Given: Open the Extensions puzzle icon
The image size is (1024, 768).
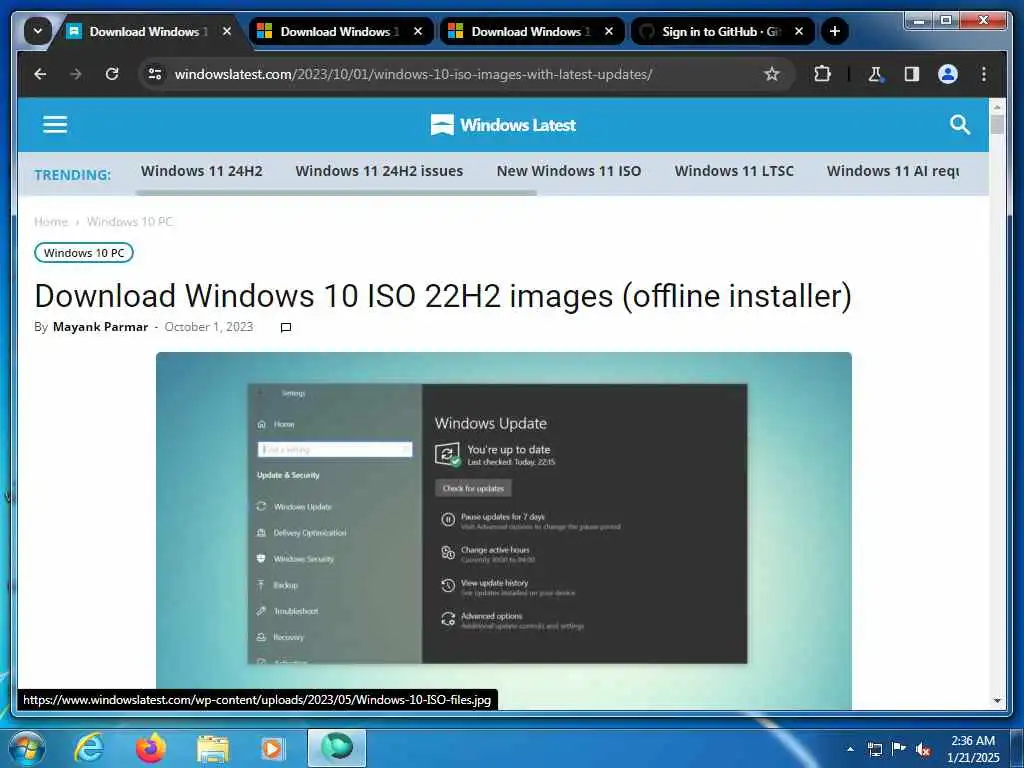Looking at the screenshot, I should point(822,74).
